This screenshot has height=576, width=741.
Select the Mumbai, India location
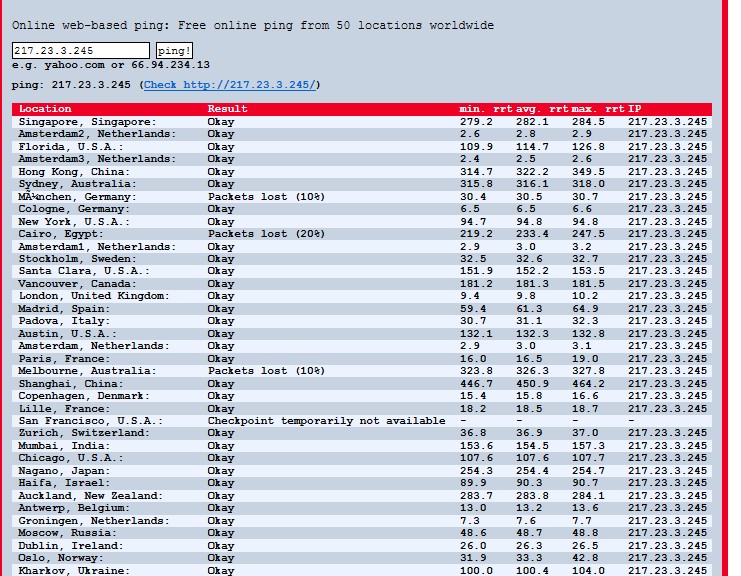(x=64, y=446)
